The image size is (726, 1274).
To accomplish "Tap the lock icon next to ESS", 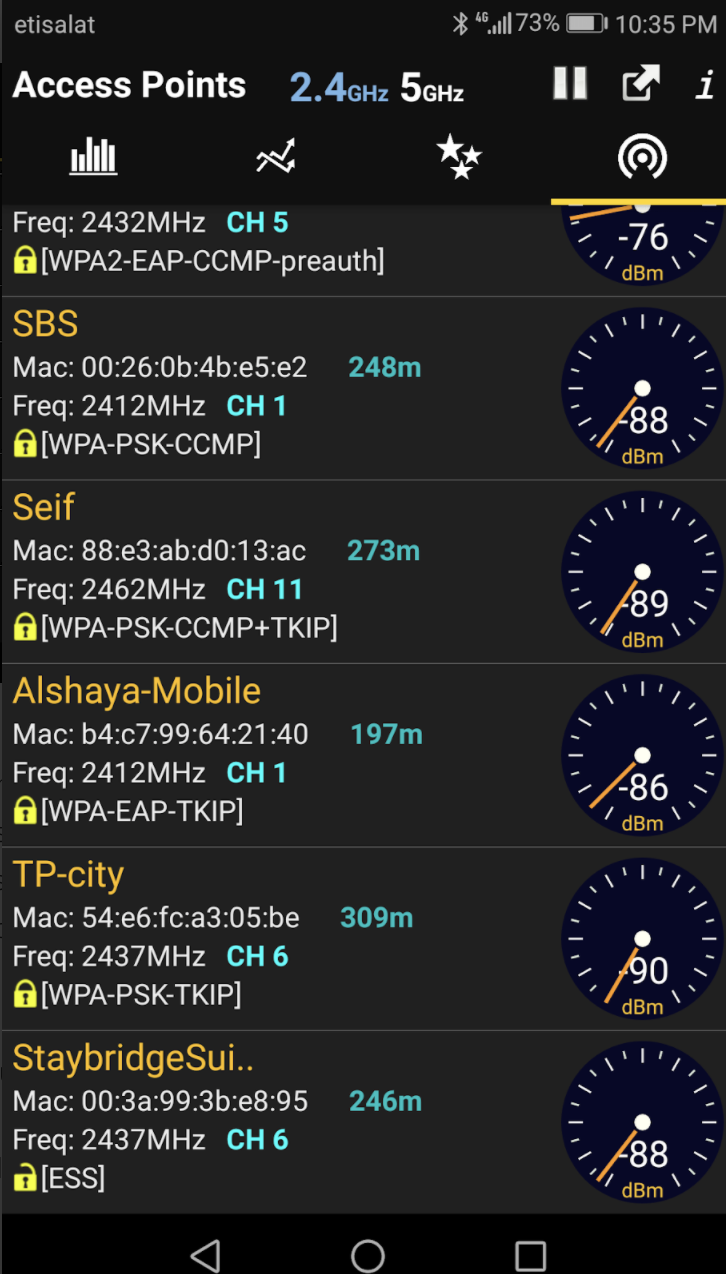I will (x=25, y=1178).
